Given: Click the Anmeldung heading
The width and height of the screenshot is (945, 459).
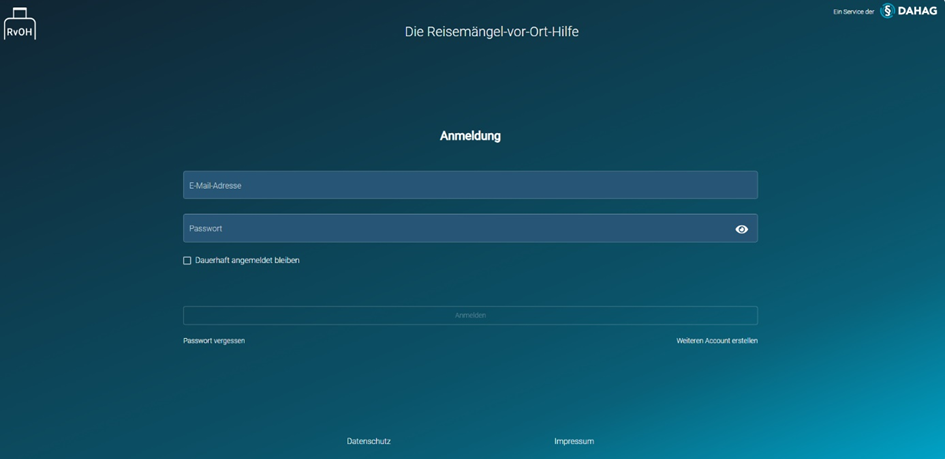Looking at the screenshot, I should [x=470, y=136].
